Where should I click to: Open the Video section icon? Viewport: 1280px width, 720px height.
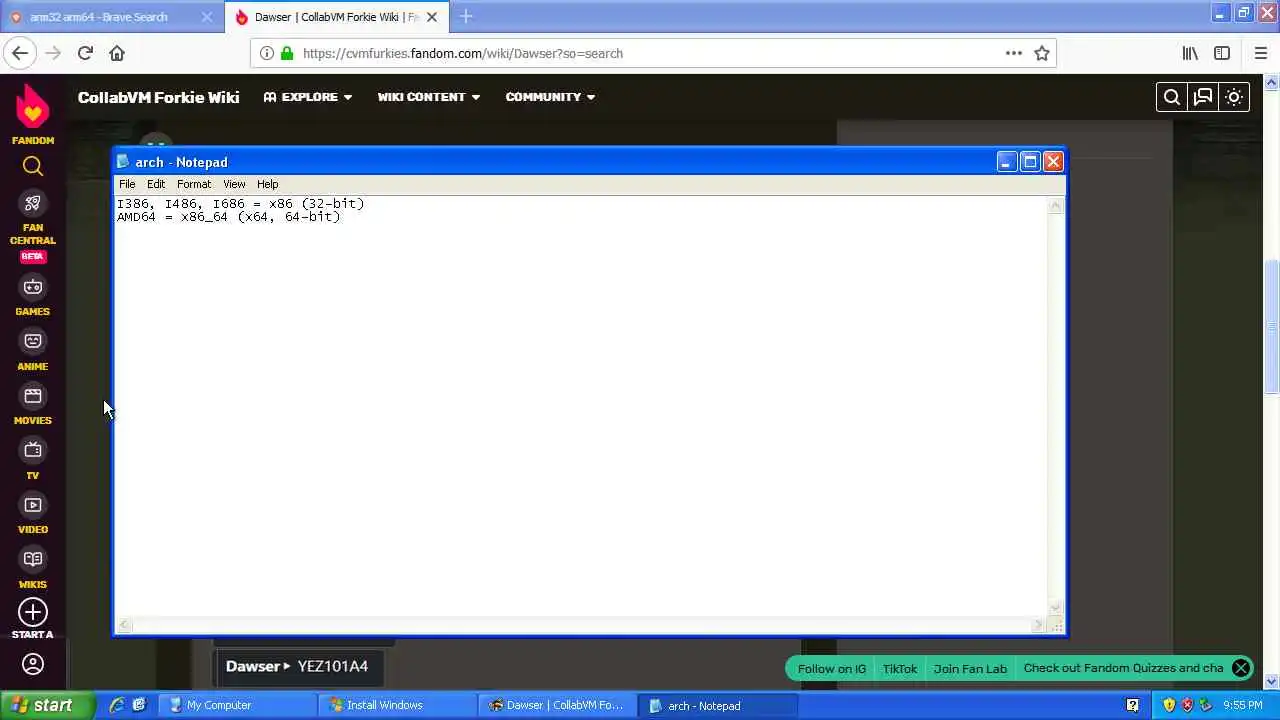[x=33, y=506]
